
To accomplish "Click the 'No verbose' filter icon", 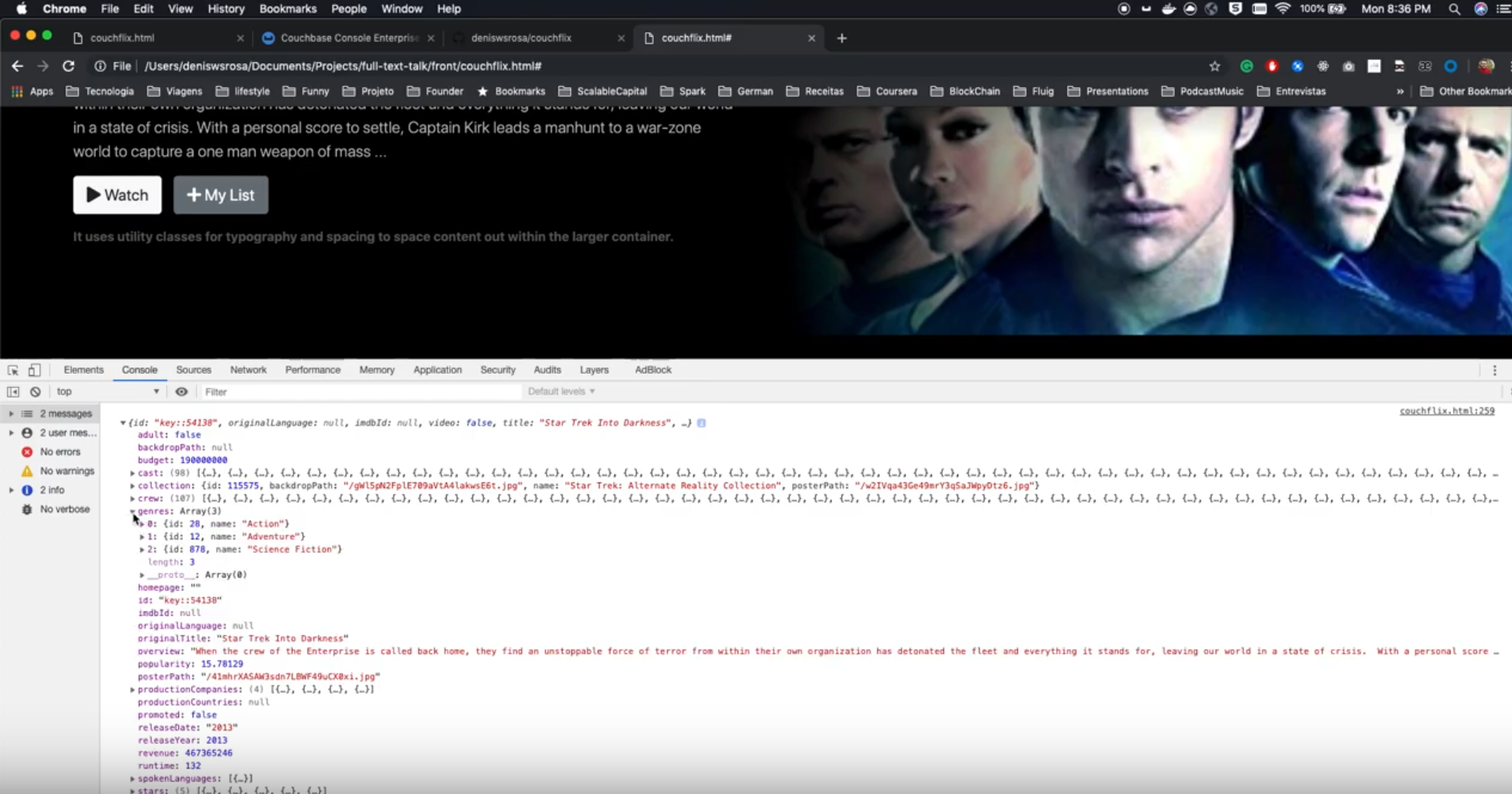I will 26,509.
